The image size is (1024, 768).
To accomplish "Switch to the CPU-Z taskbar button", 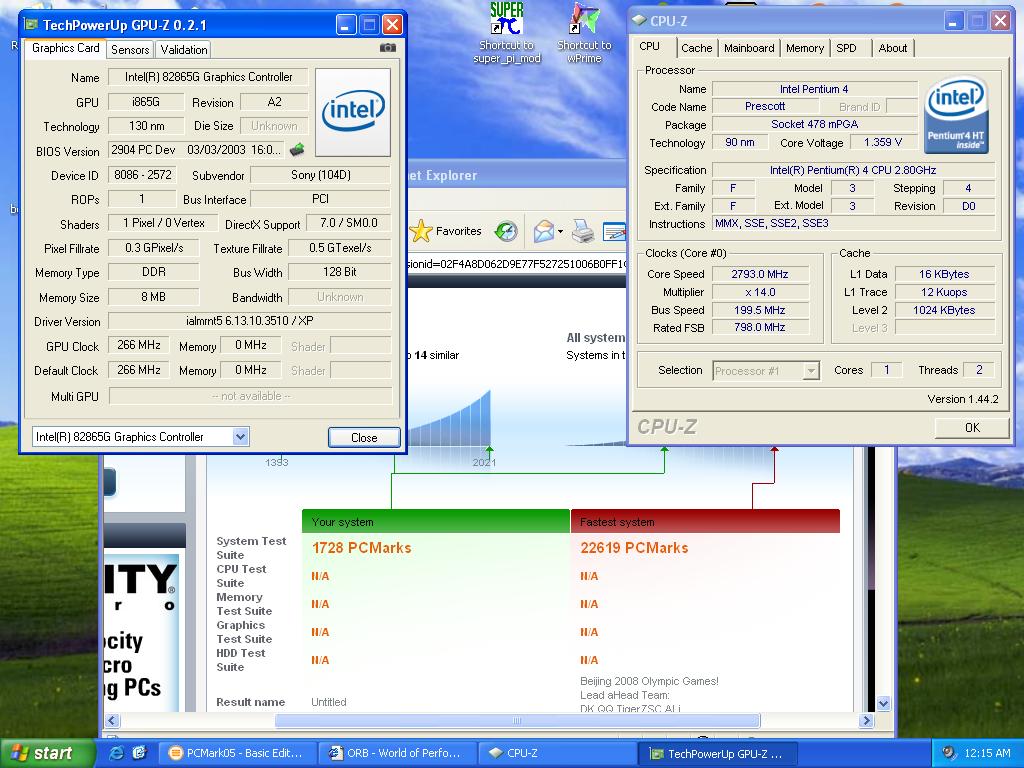I will pyautogui.click(x=558, y=753).
